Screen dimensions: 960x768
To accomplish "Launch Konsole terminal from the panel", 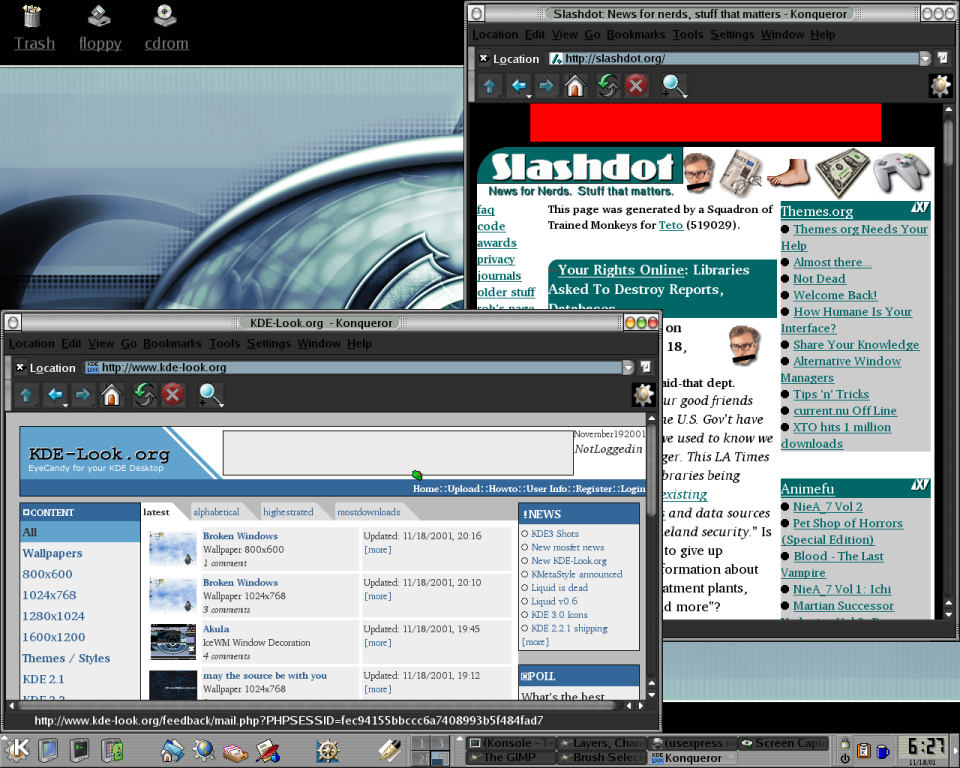I will click(x=80, y=750).
